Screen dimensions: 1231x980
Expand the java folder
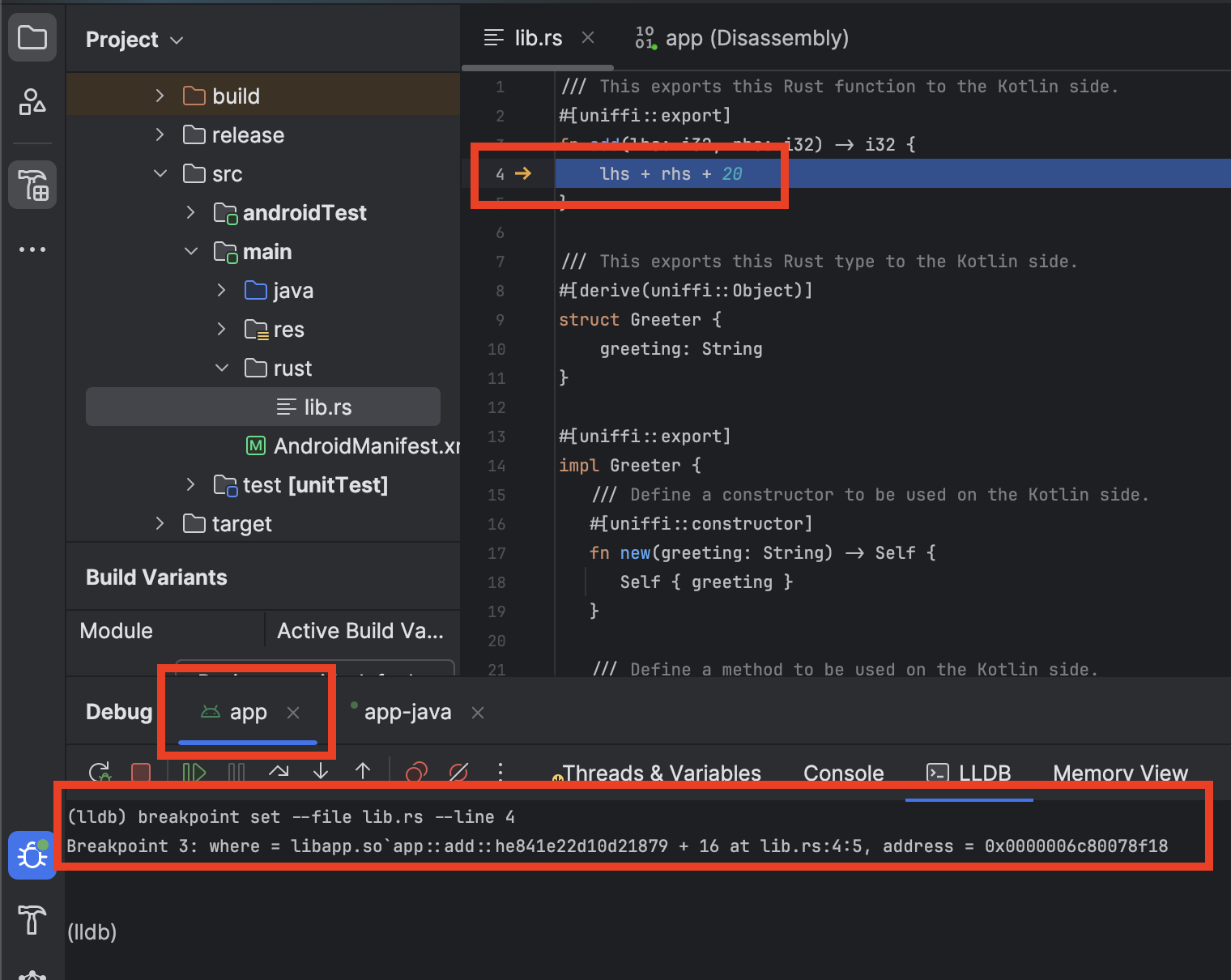(x=221, y=290)
